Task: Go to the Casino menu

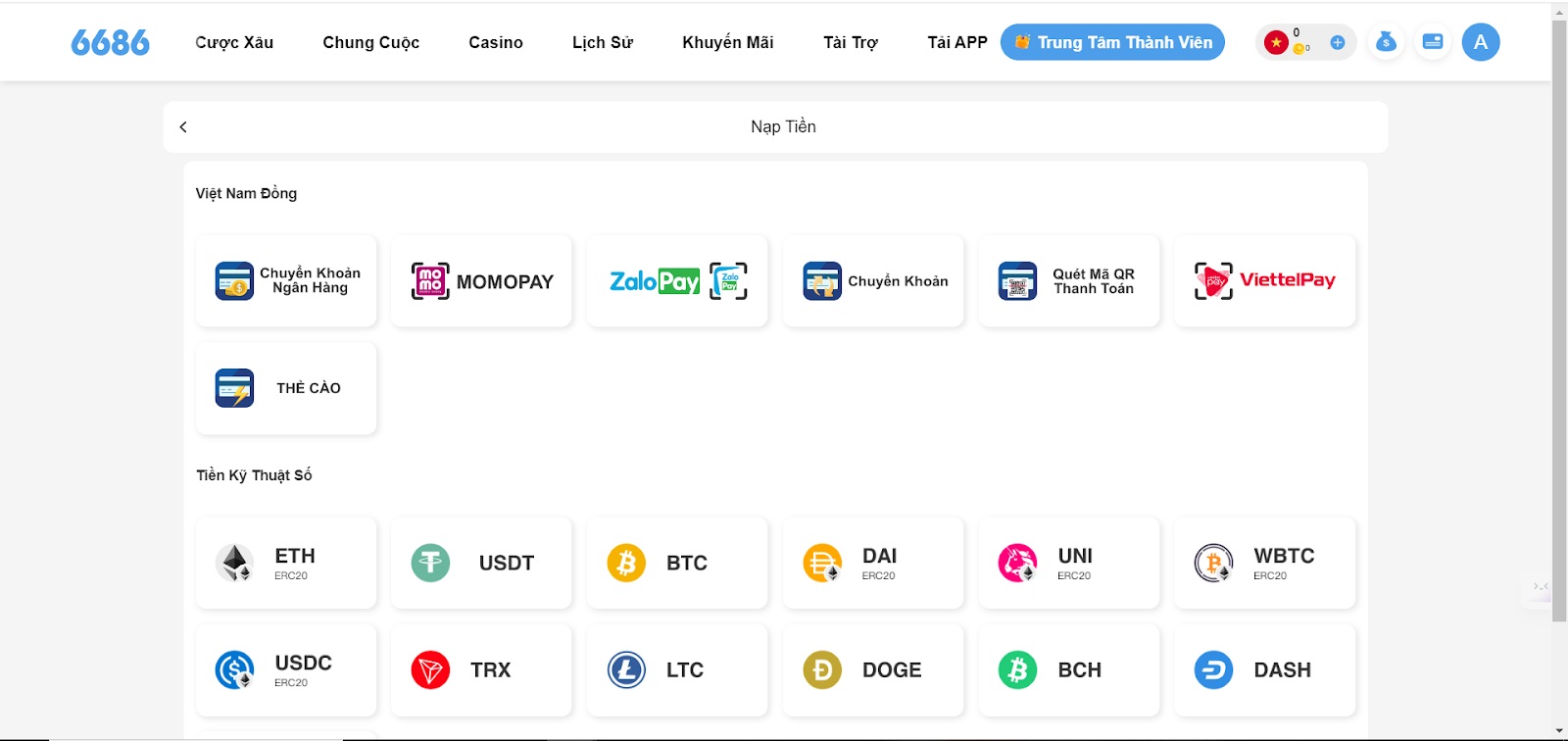Action: [496, 42]
